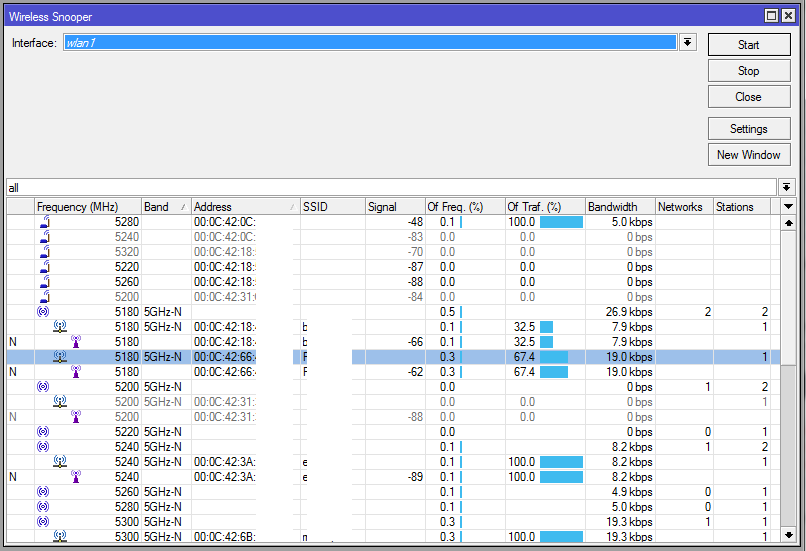Select the channel icon for 5180 5GHz-N

click(43, 312)
